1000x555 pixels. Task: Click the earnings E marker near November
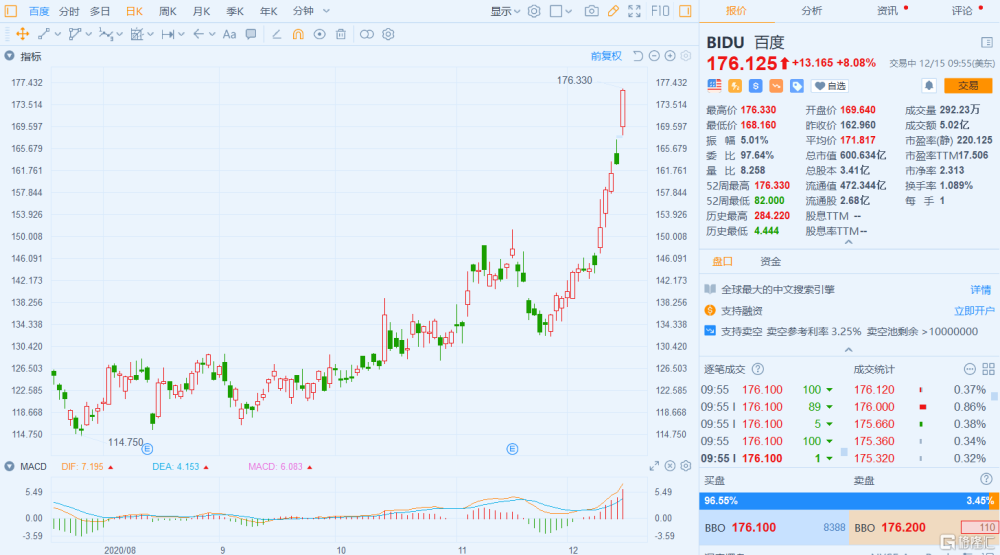(512, 449)
